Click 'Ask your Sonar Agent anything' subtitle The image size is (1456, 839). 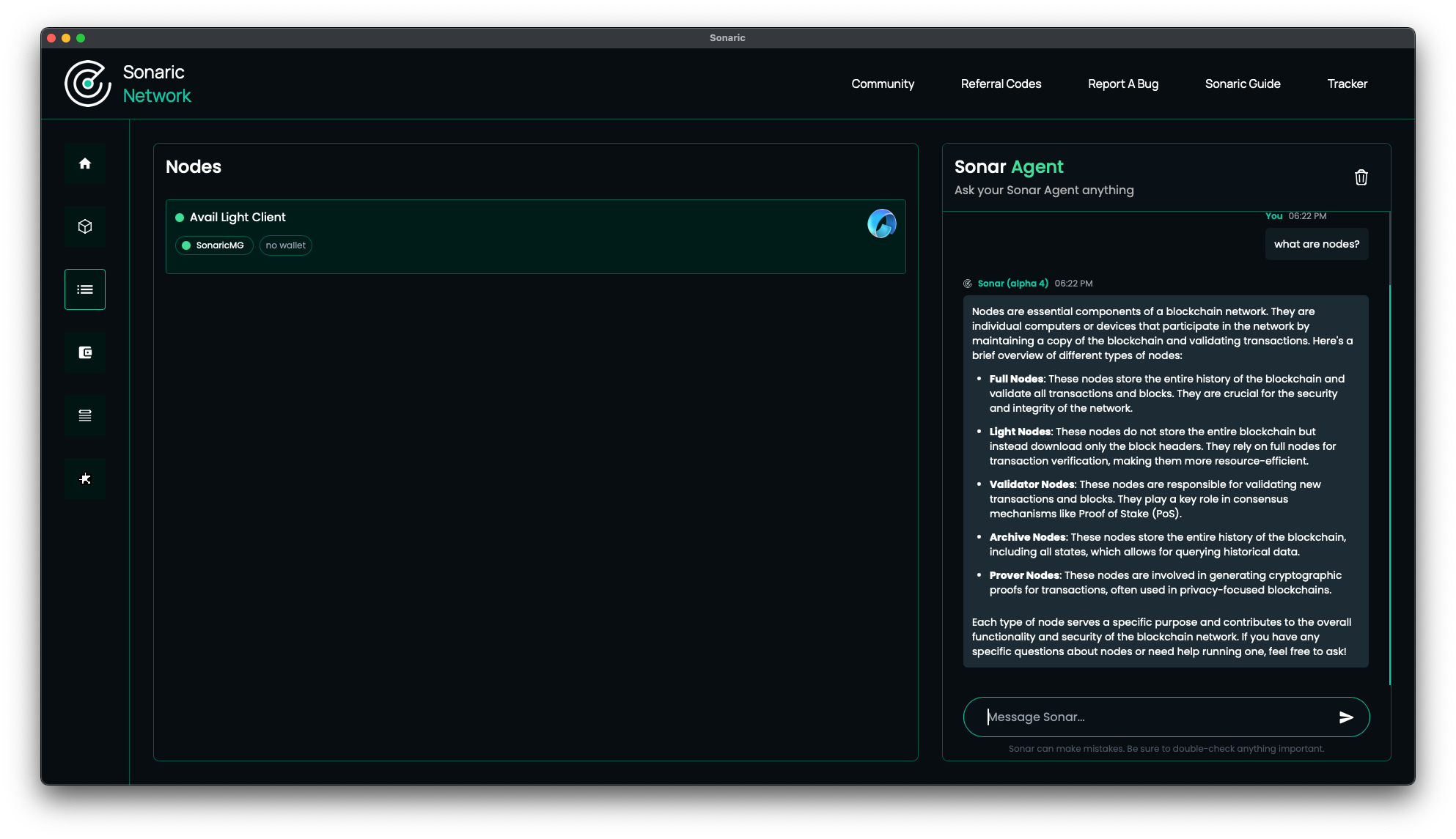pyautogui.click(x=1044, y=191)
